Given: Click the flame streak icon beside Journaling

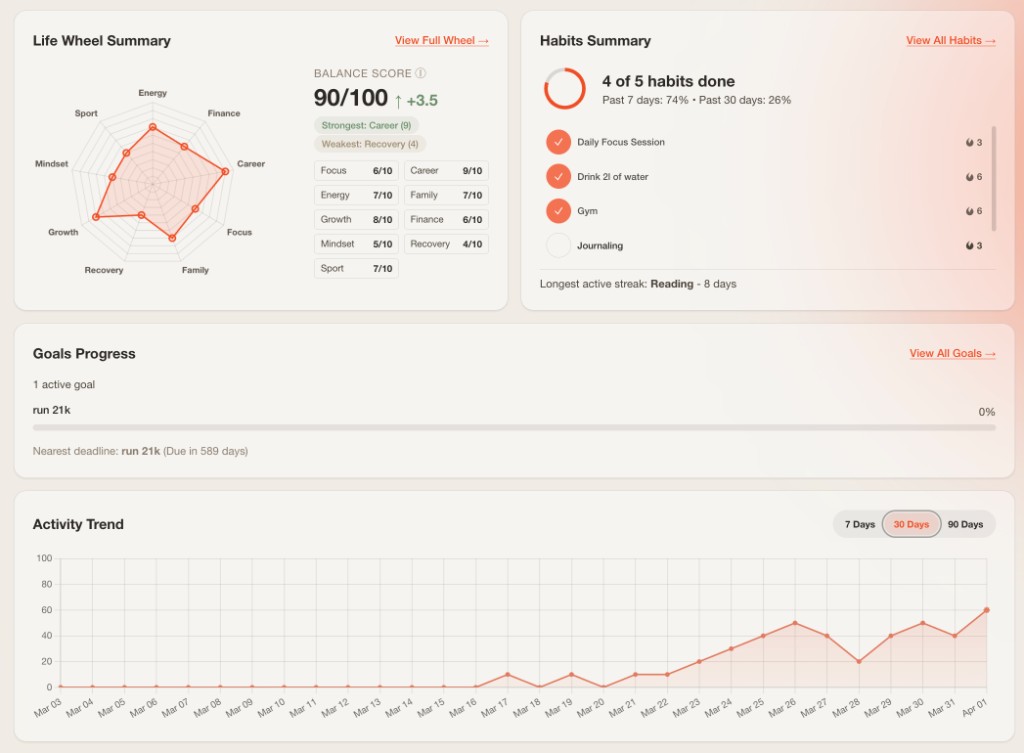Looking at the screenshot, I should [x=969, y=246].
